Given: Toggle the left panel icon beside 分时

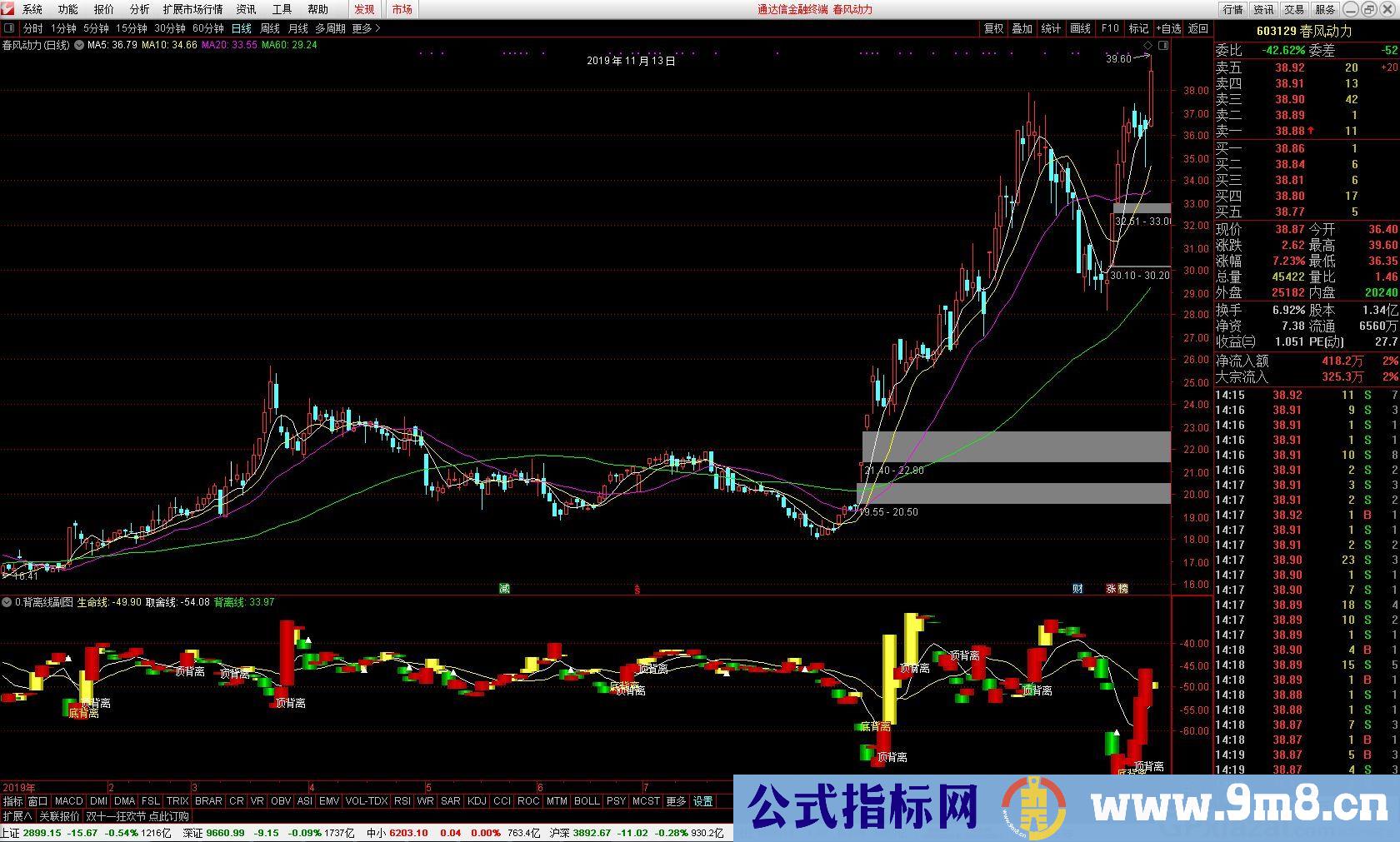Looking at the screenshot, I should tap(10, 28).
